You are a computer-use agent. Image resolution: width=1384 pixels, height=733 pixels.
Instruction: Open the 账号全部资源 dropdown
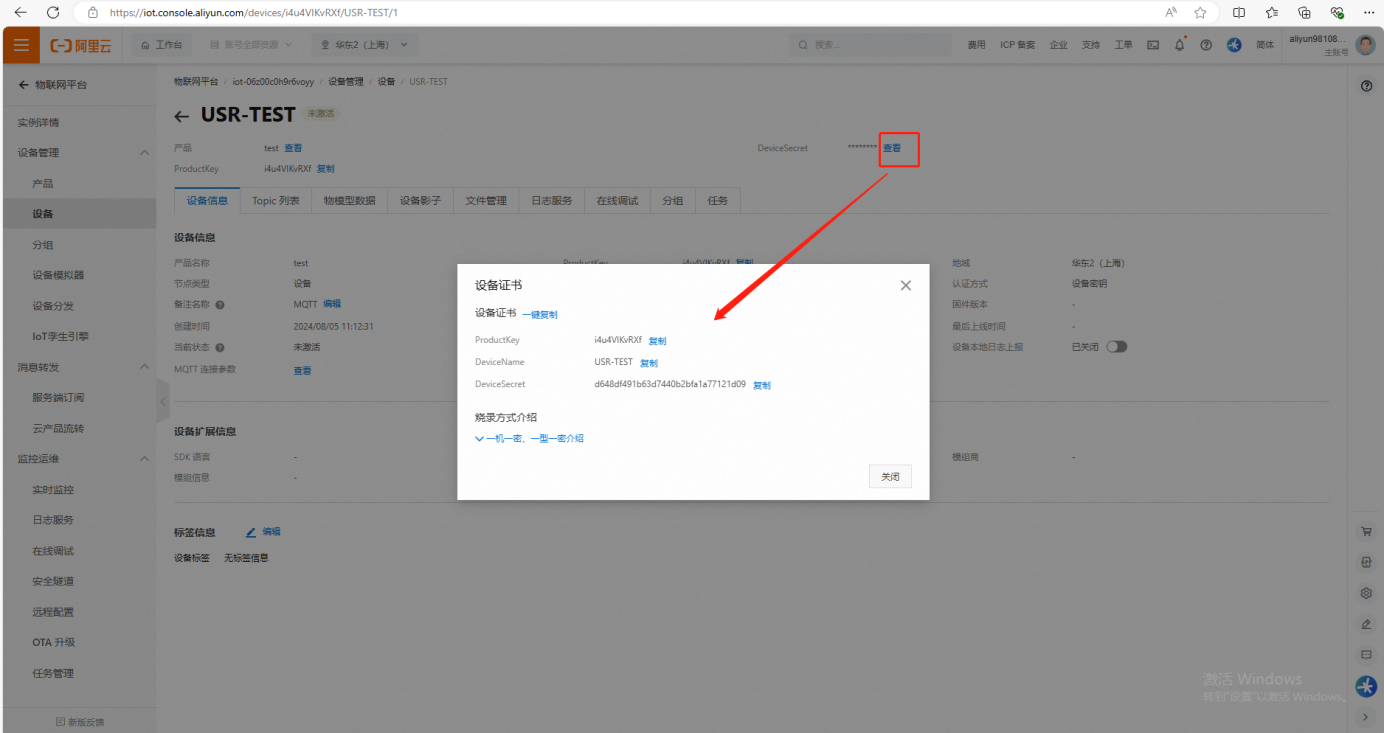pyautogui.click(x=252, y=45)
